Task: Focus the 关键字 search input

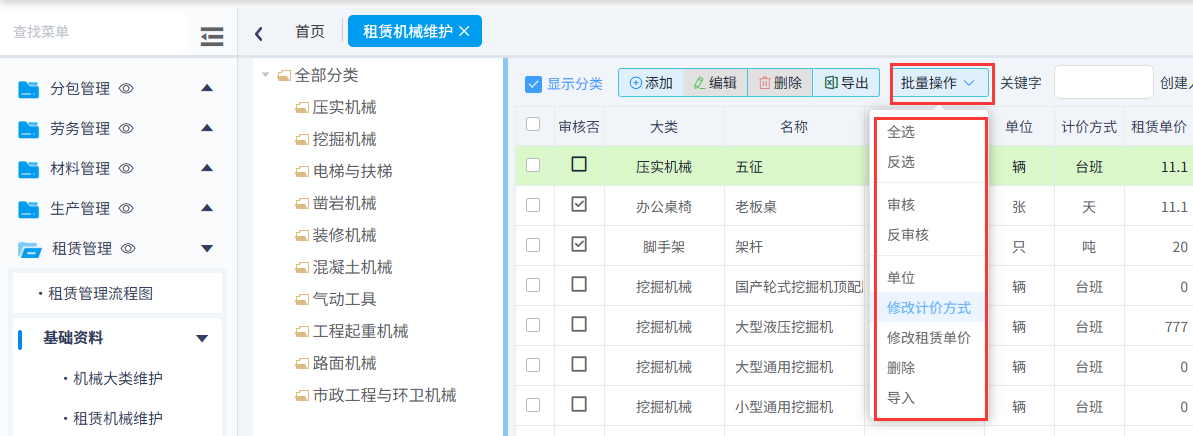Action: tap(1103, 82)
